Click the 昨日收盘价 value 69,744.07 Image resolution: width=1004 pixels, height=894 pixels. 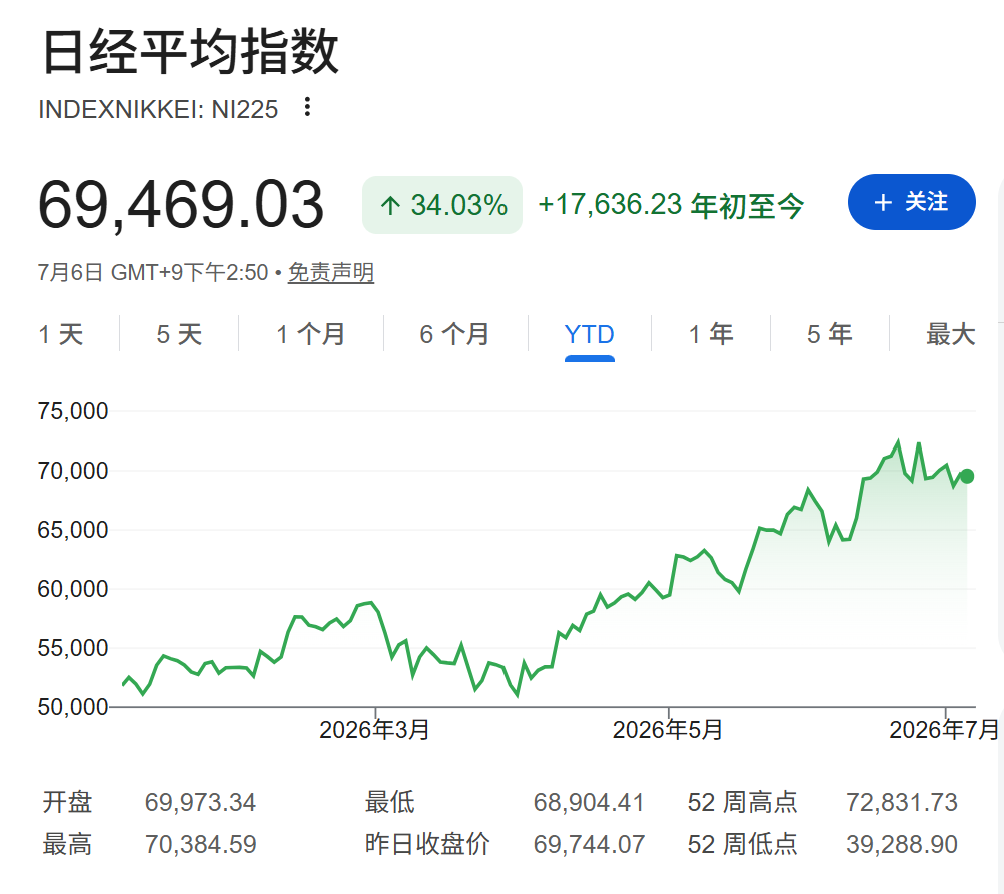pos(589,845)
